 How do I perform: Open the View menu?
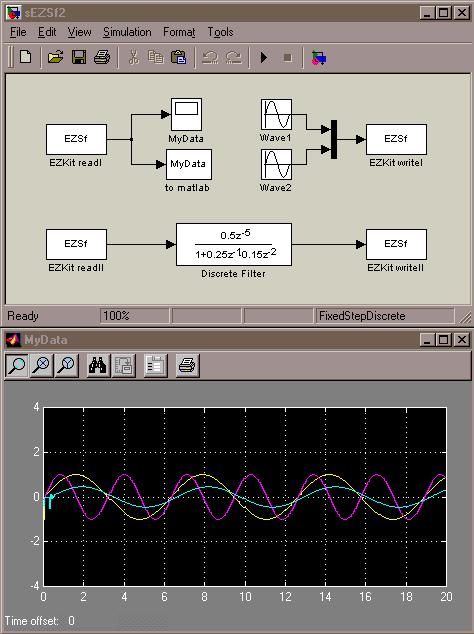(79, 32)
